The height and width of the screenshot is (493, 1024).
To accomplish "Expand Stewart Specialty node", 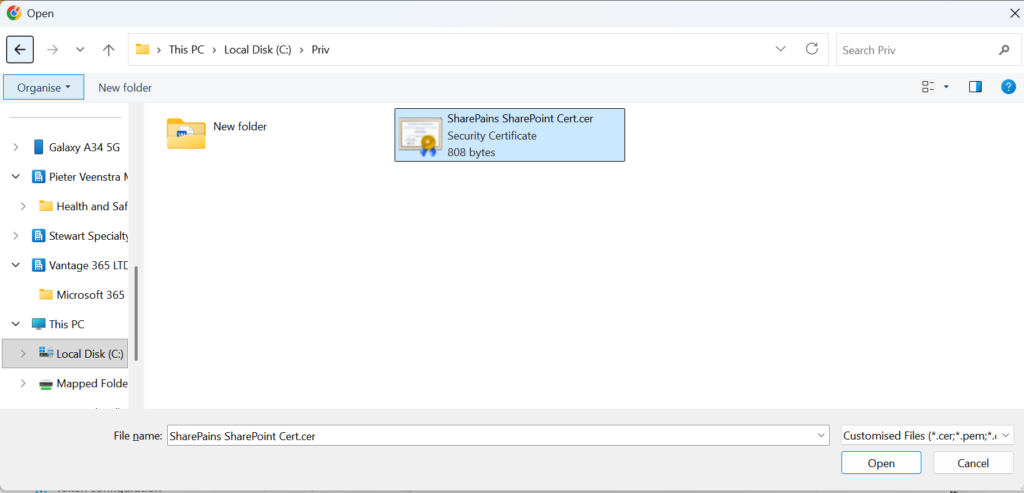I will (16, 236).
